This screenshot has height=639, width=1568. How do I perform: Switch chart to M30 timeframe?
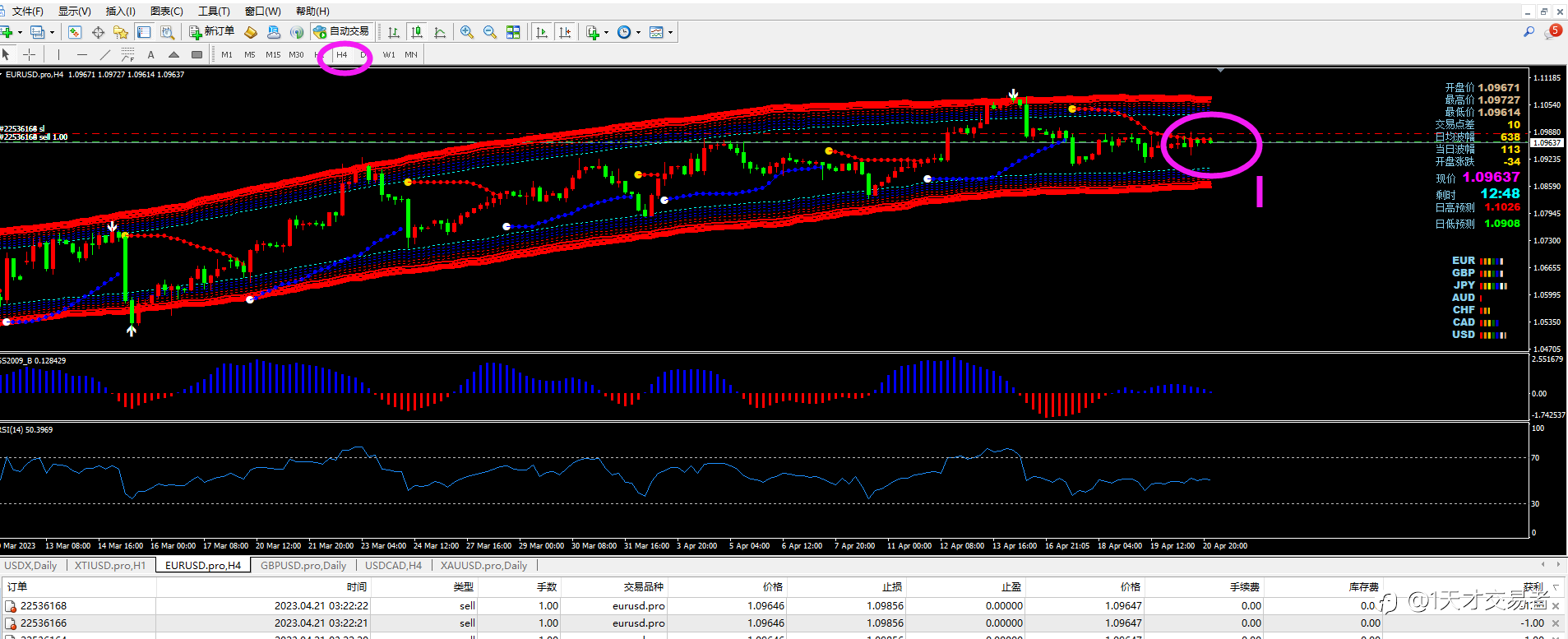tap(296, 54)
